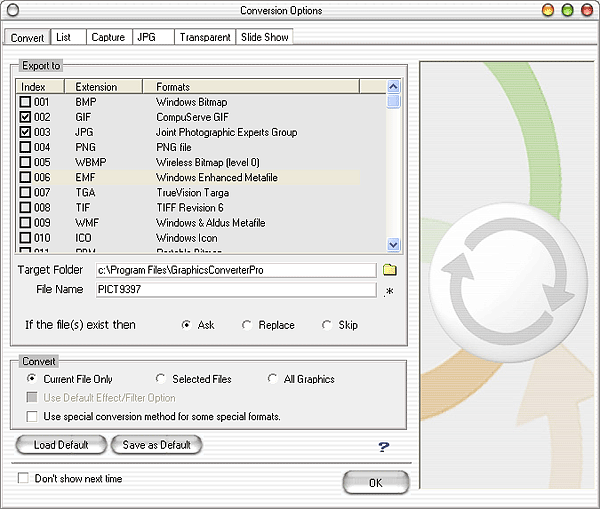
Task: Select the Replace radio button
Action: coord(247,325)
